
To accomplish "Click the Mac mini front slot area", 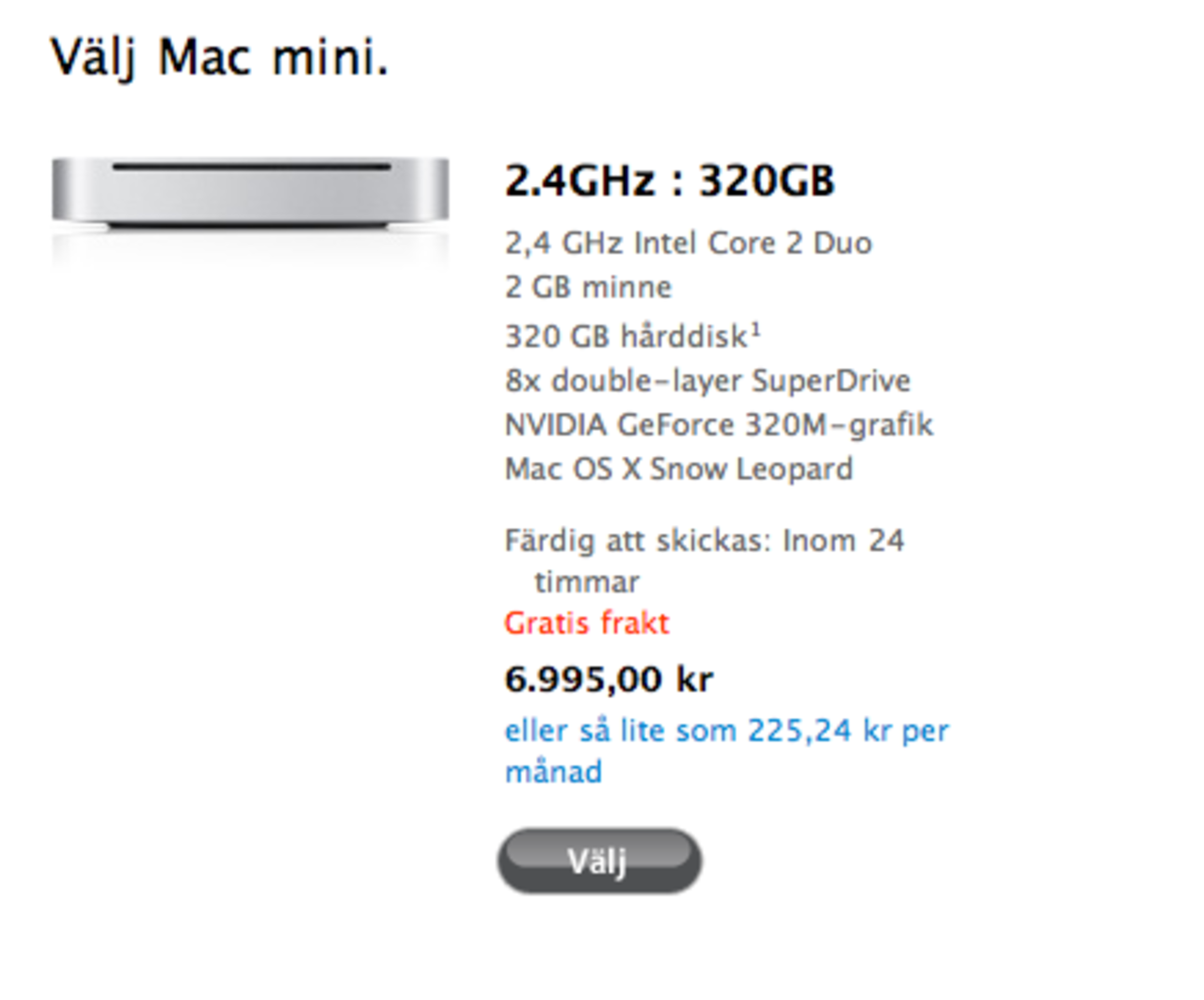I will tap(249, 167).
